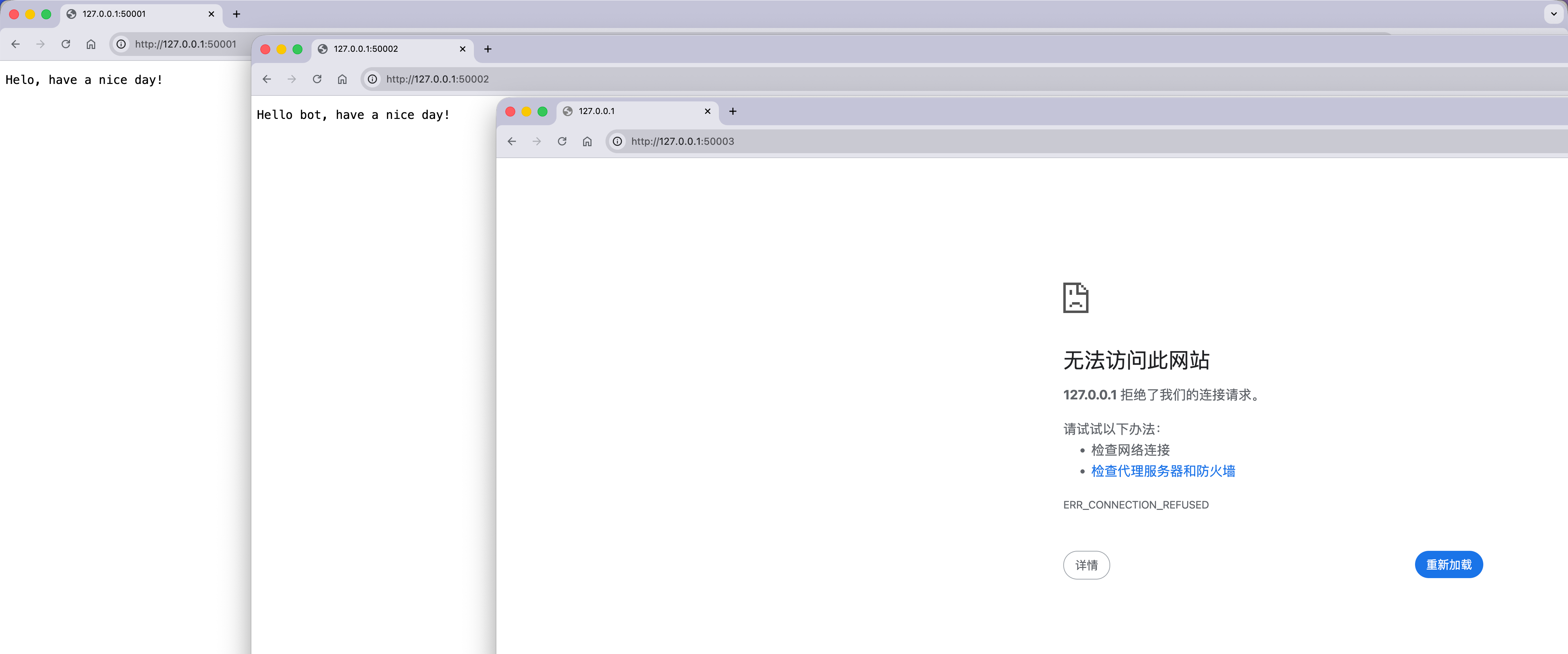Open new tab in the 50002 window
The image size is (1568, 654).
(488, 49)
